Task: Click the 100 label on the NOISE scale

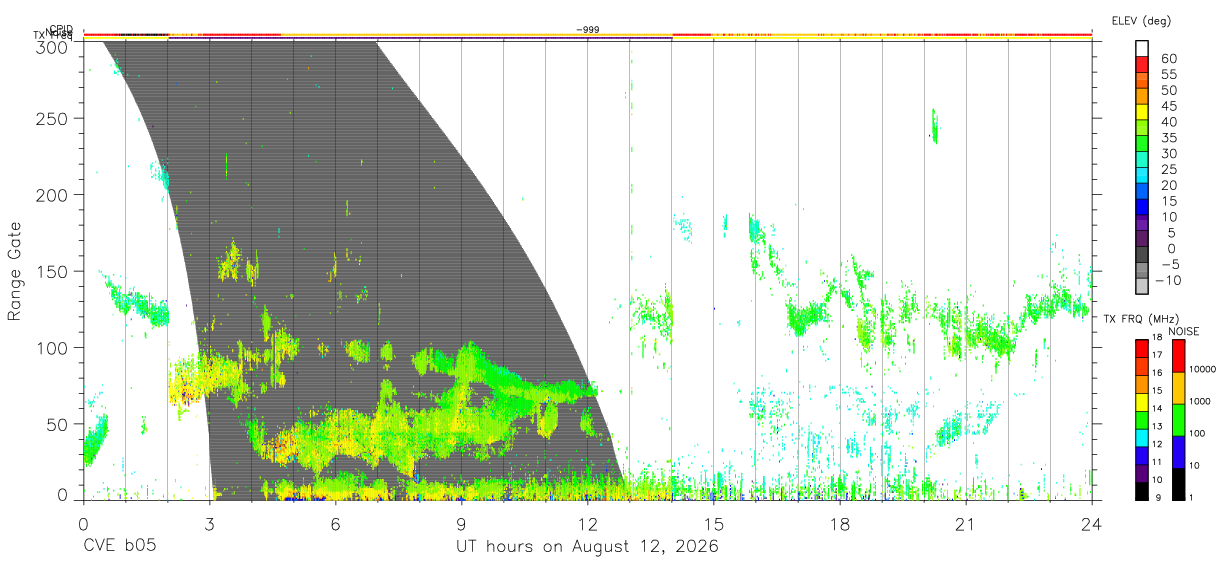Action: [x=1196, y=434]
